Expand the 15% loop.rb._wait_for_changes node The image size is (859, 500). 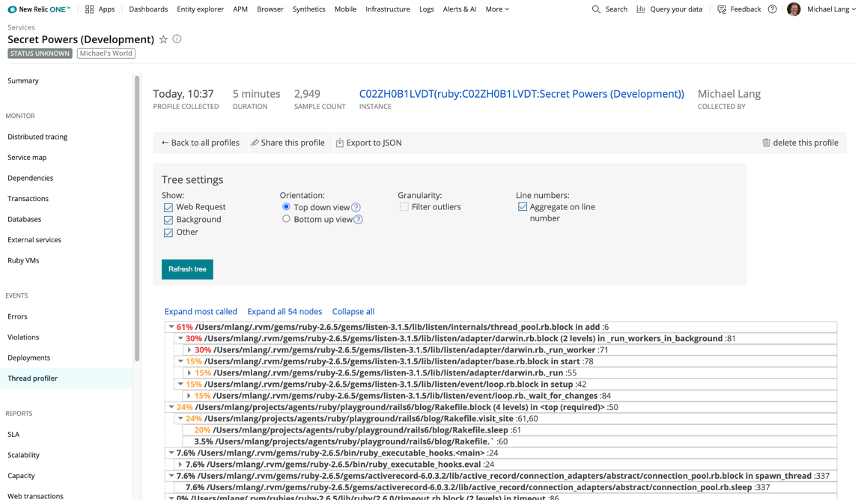(190, 396)
